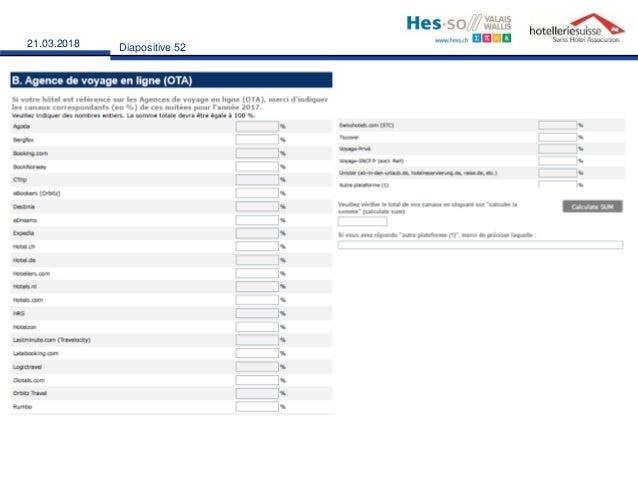Click the Agoda row label

click(21, 127)
